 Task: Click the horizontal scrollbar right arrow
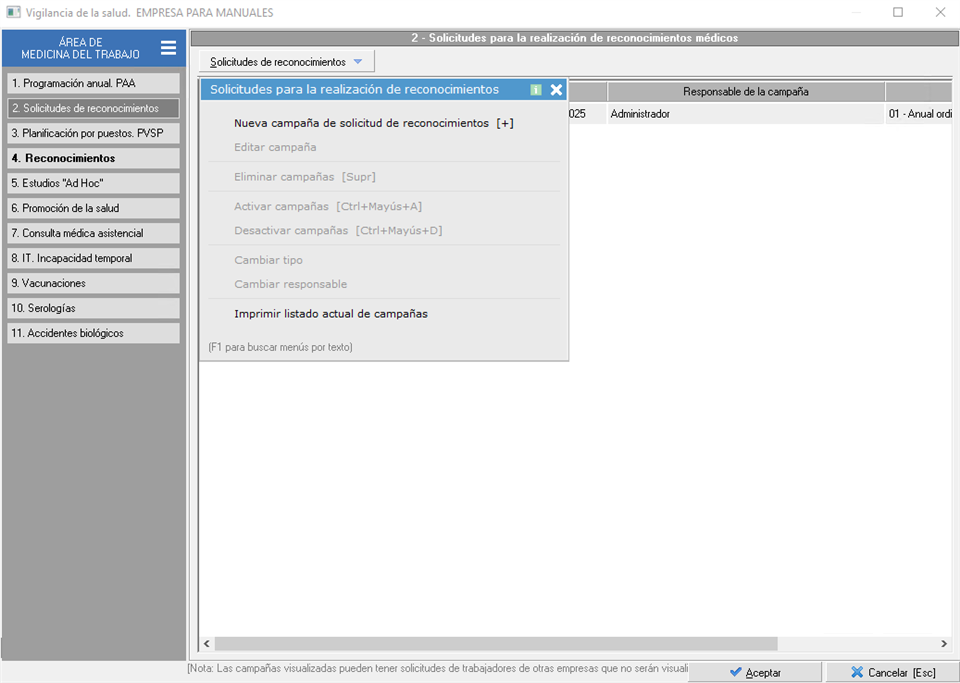[x=943, y=644]
